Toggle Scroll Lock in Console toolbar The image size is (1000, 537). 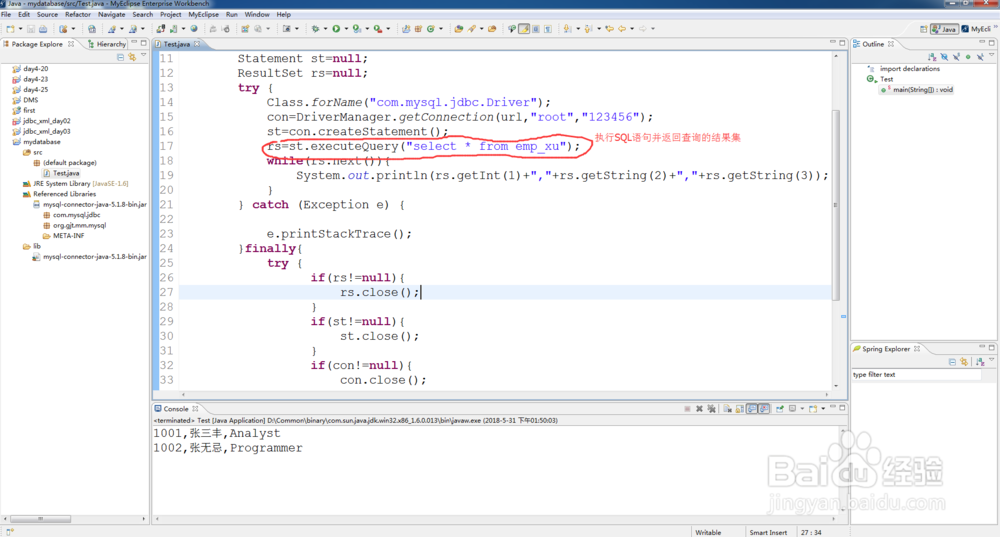tap(740, 409)
